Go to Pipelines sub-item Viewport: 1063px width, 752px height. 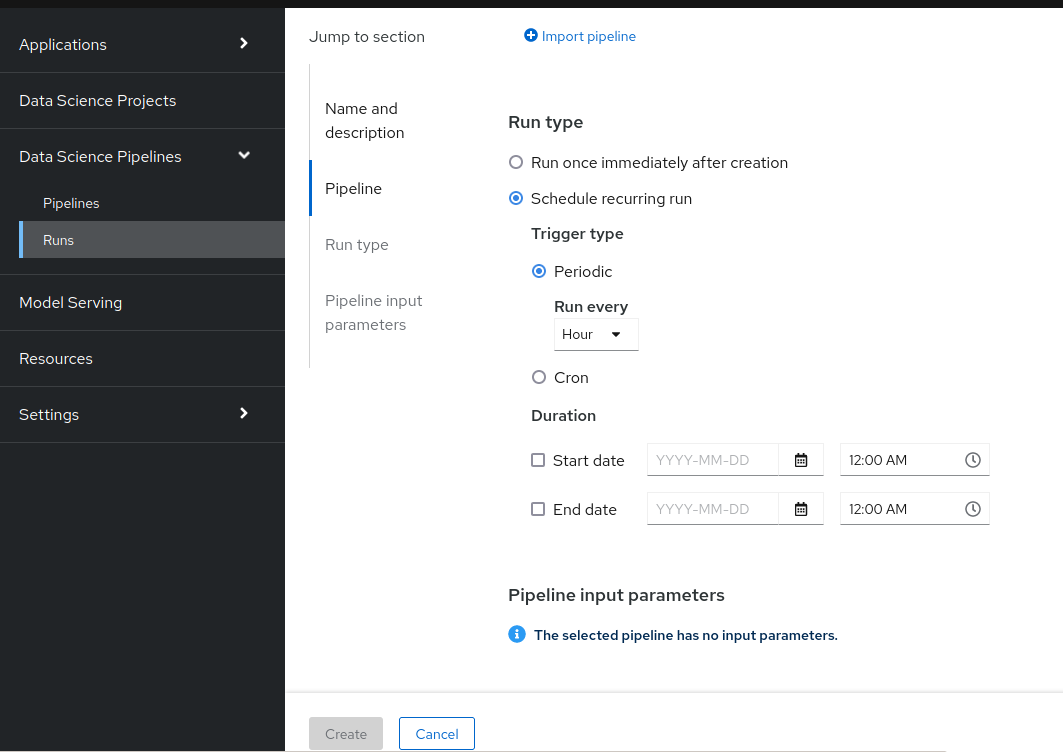152,203
